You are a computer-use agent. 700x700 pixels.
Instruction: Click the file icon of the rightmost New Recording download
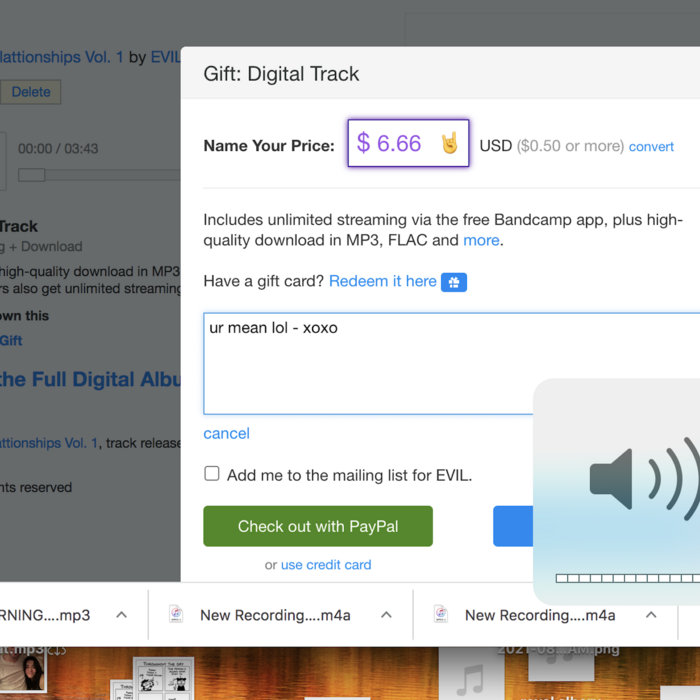[441, 615]
